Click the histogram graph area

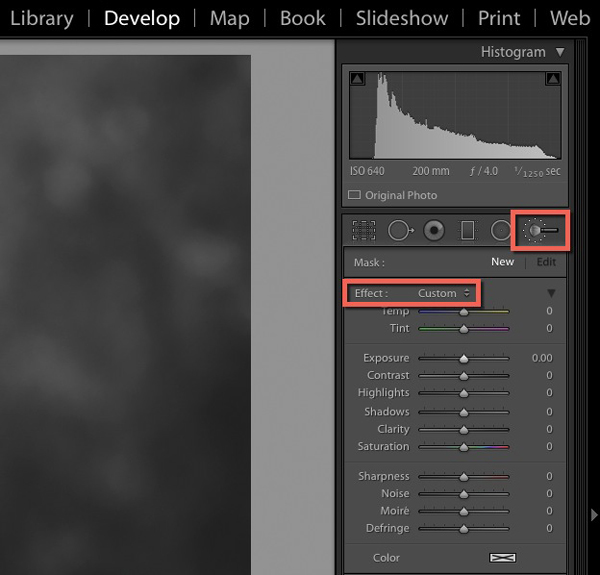(x=455, y=115)
